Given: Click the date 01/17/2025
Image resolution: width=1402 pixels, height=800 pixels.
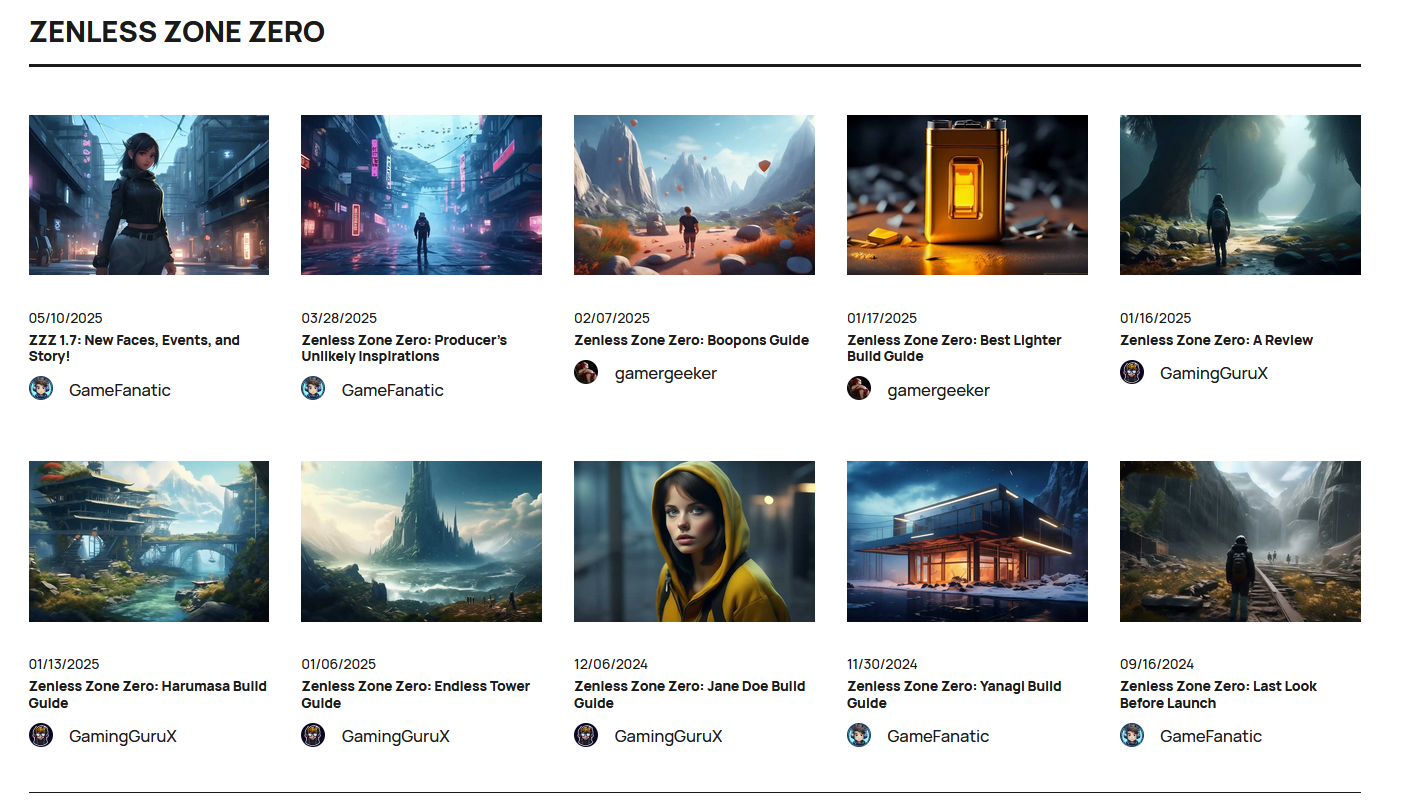Looking at the screenshot, I should pos(882,318).
